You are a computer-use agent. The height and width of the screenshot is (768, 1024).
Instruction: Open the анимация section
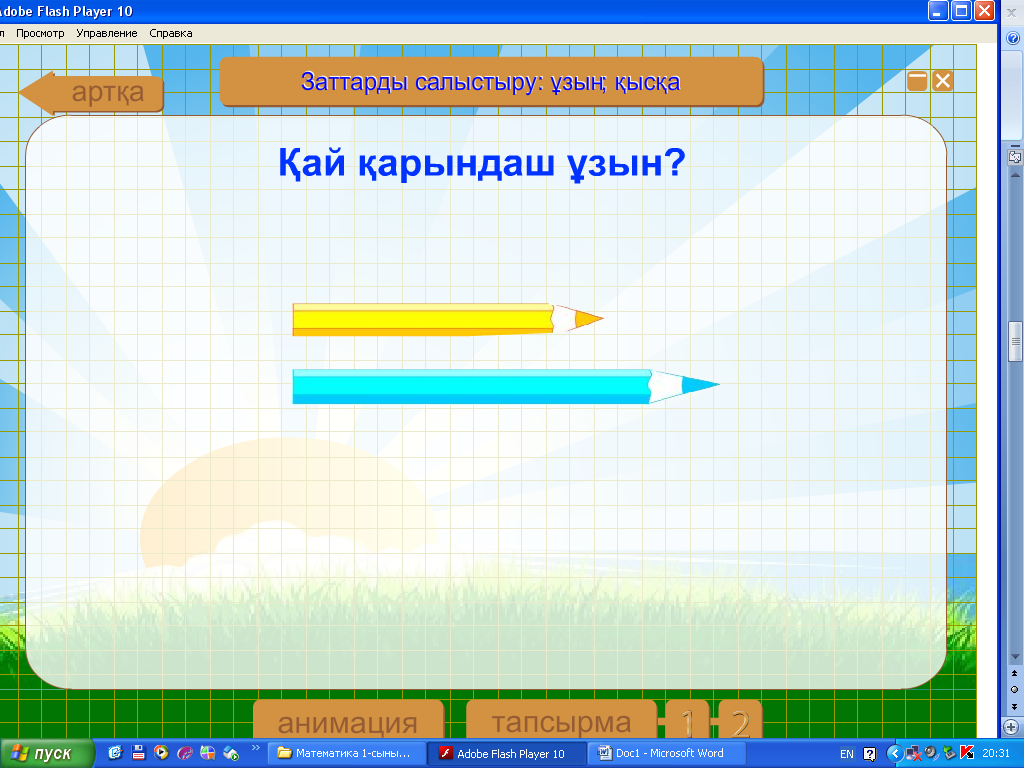point(348,720)
